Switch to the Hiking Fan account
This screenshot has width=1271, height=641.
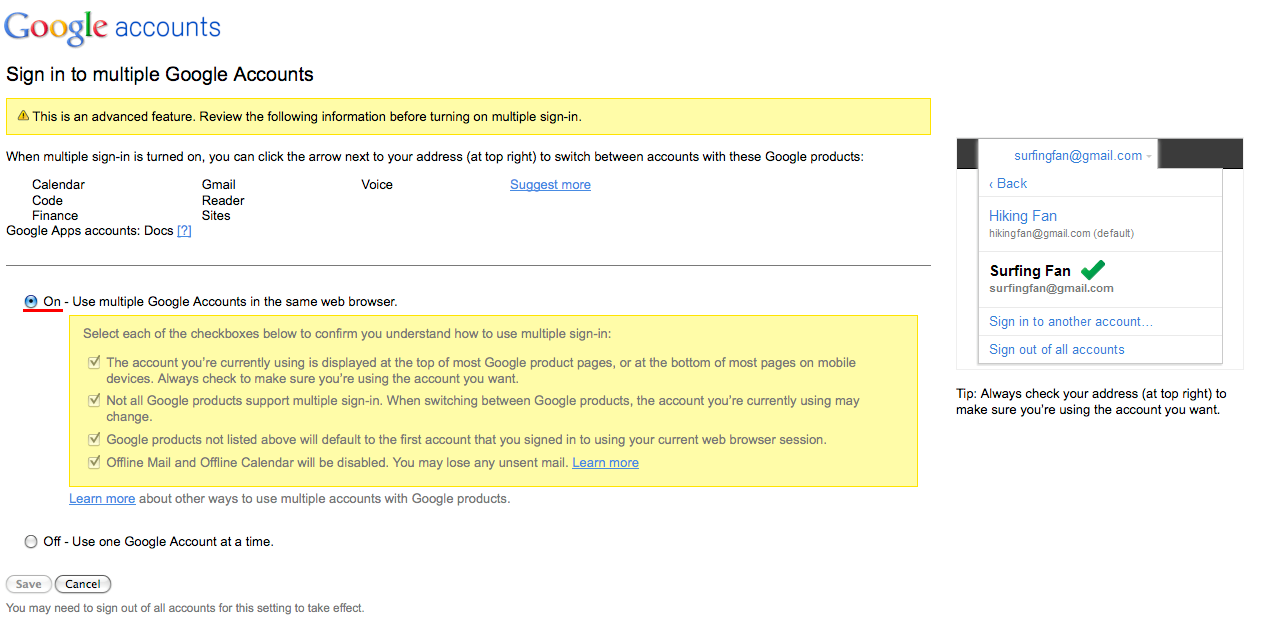[1022, 216]
